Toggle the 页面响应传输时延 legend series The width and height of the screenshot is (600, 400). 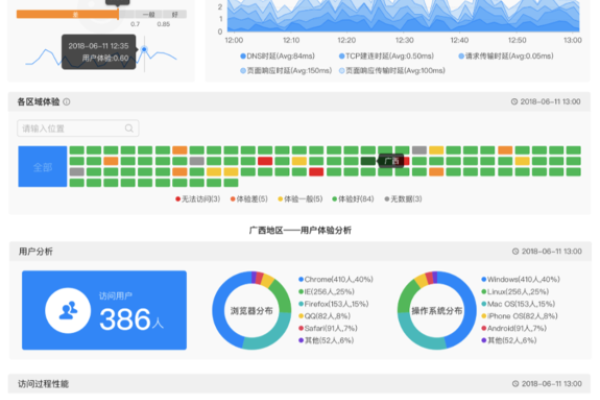[x=392, y=71]
